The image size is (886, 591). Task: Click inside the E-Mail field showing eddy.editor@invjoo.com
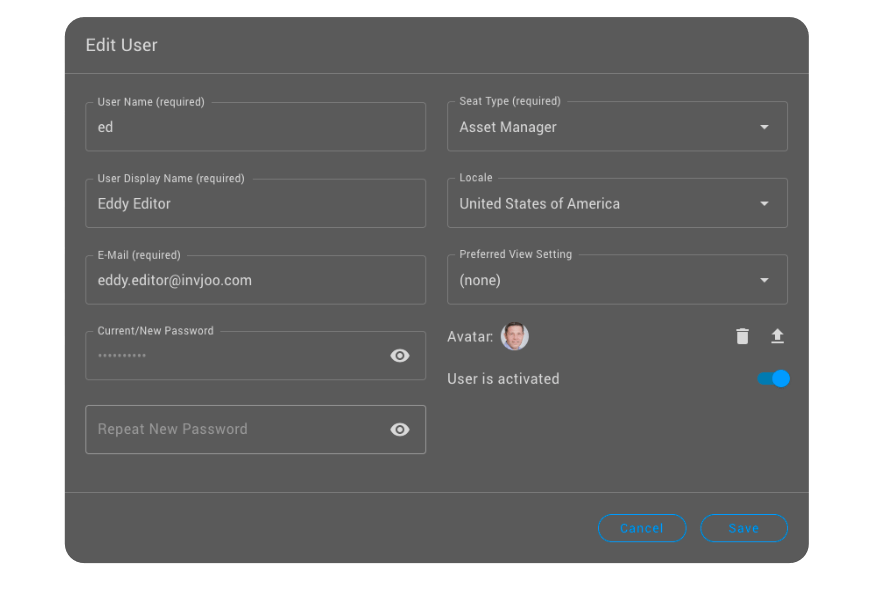255,279
